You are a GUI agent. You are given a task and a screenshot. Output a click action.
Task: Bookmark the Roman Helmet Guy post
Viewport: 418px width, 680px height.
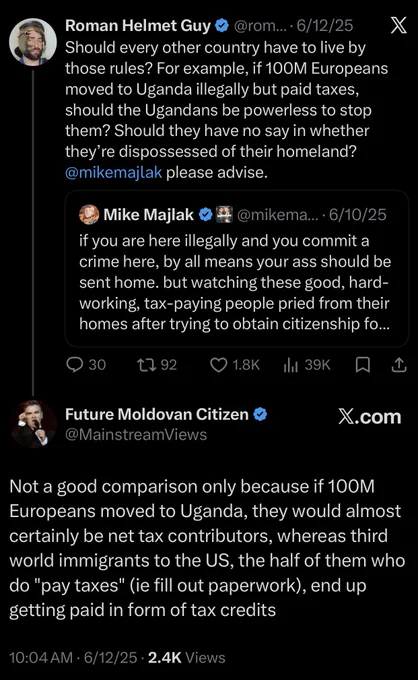coord(362,365)
